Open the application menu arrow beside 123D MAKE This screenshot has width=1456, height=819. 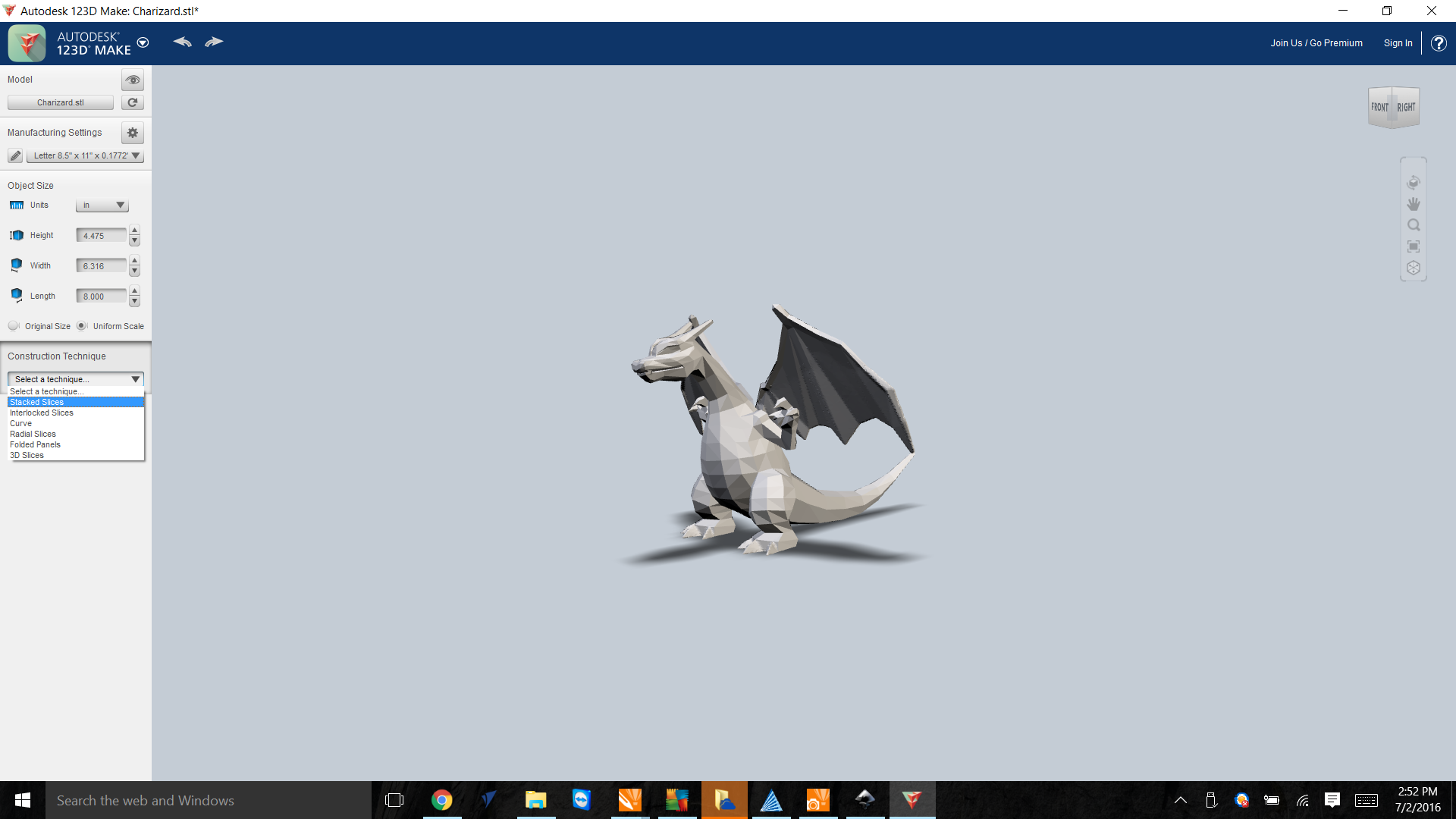[143, 42]
